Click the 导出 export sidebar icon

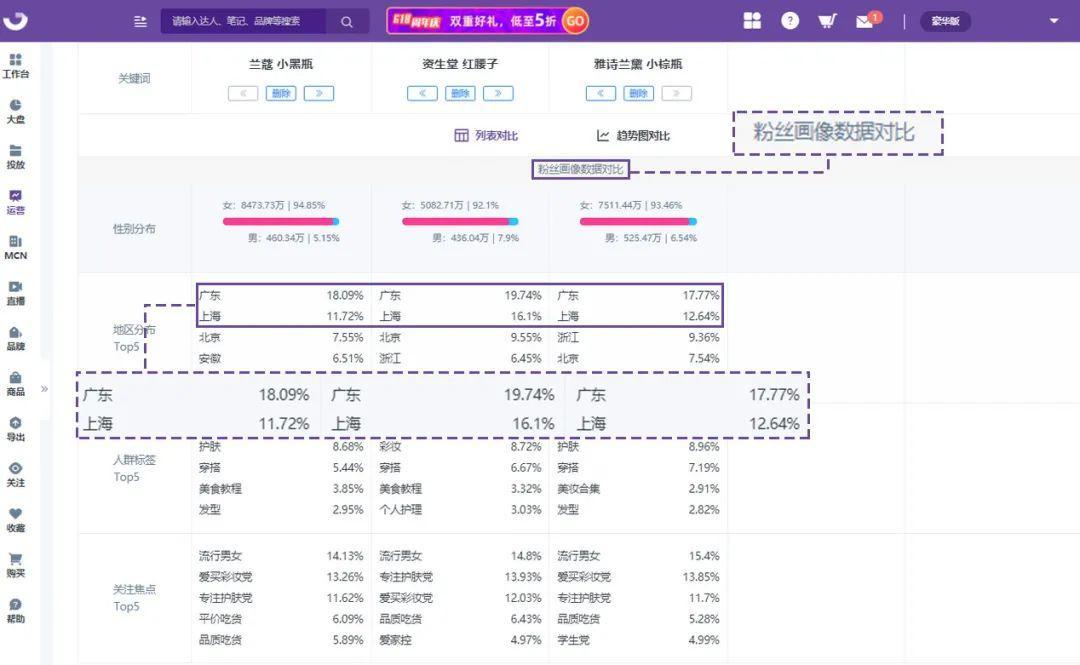click(17, 430)
